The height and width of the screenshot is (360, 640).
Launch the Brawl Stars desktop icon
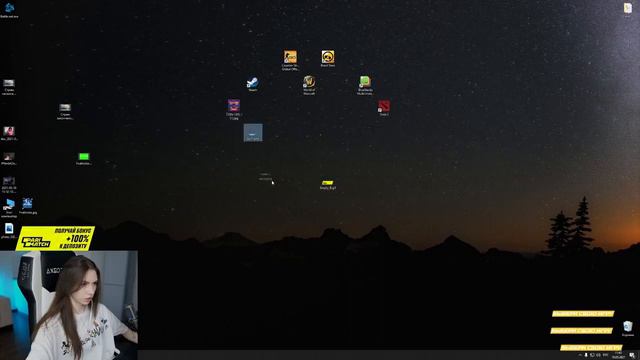(x=328, y=57)
